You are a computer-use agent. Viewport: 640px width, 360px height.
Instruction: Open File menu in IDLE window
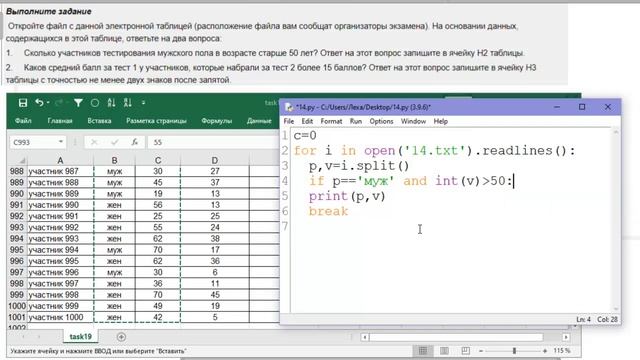(x=289, y=121)
